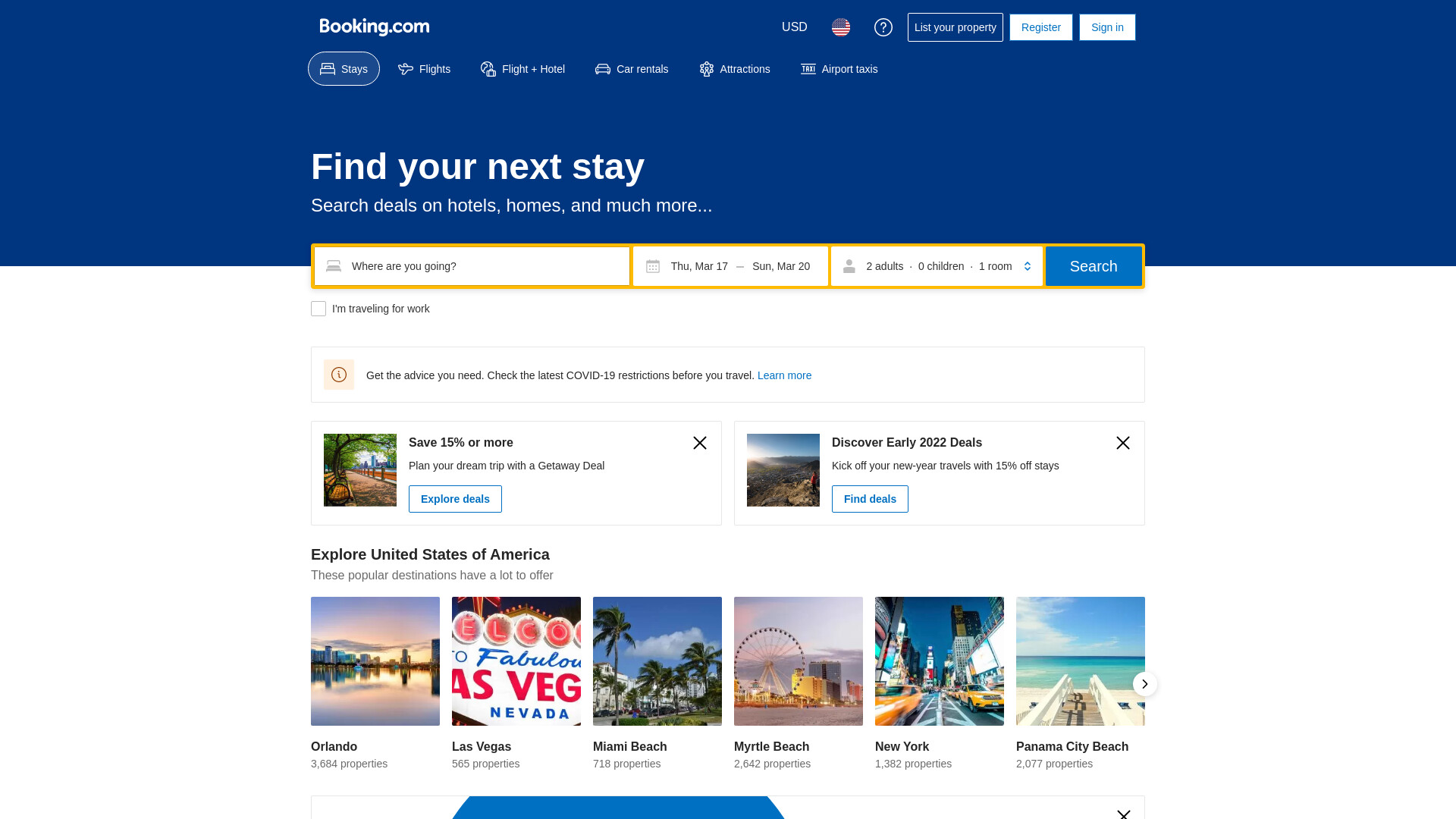
Task: Dismiss the Save 15% or more card
Action: 700,443
